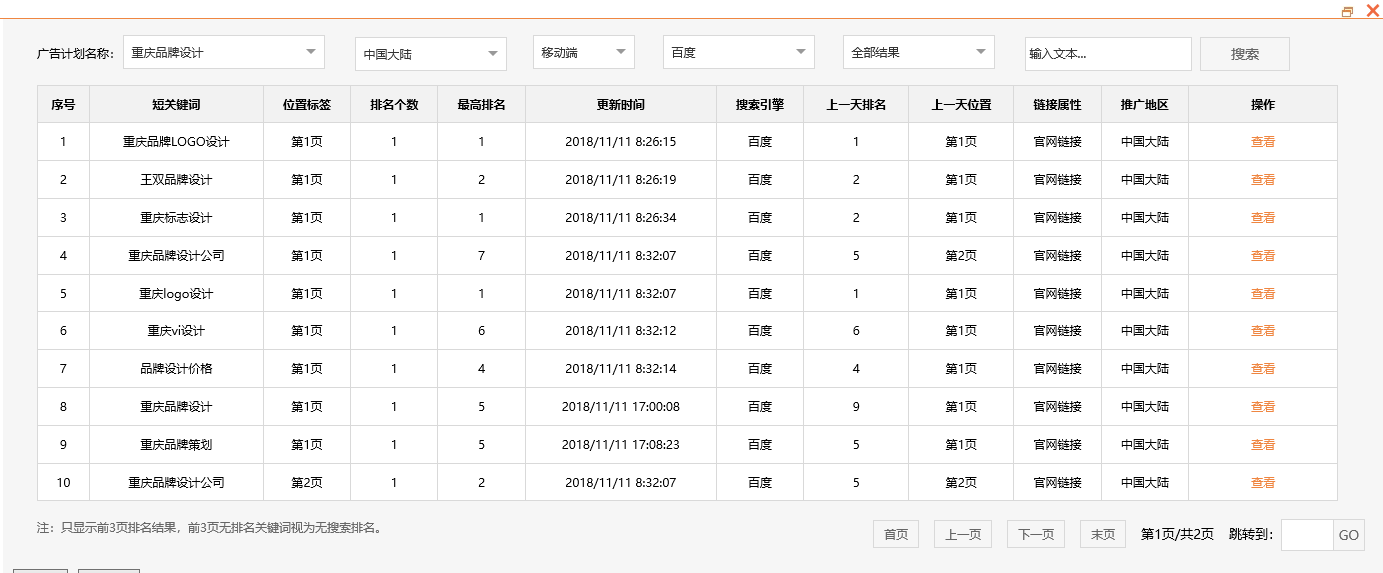Click 查看 for 重庆品牌策划 row
Image resolution: width=1383 pixels, height=573 pixels.
click(1263, 445)
